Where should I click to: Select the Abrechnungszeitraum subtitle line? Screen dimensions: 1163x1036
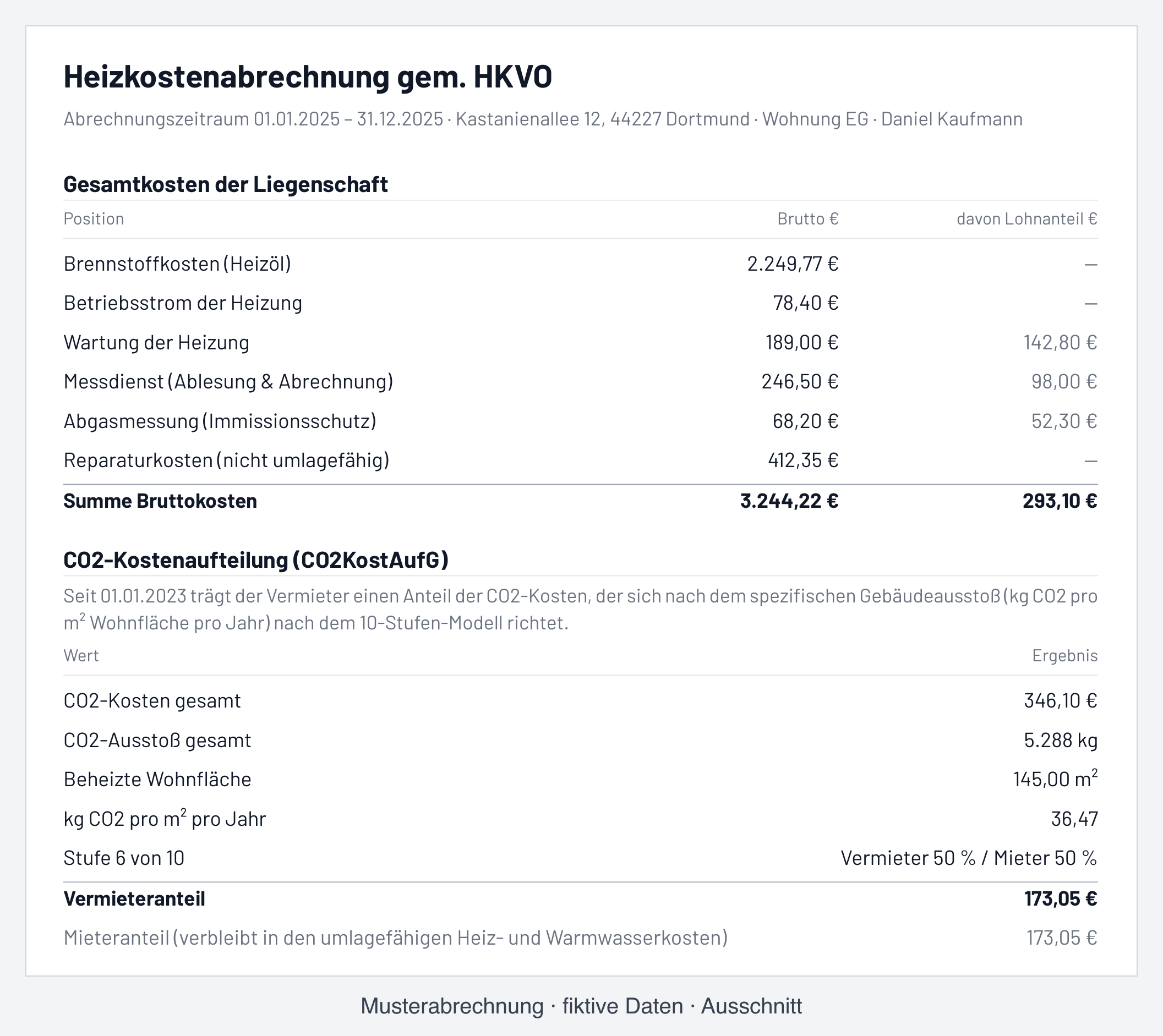coord(543,119)
